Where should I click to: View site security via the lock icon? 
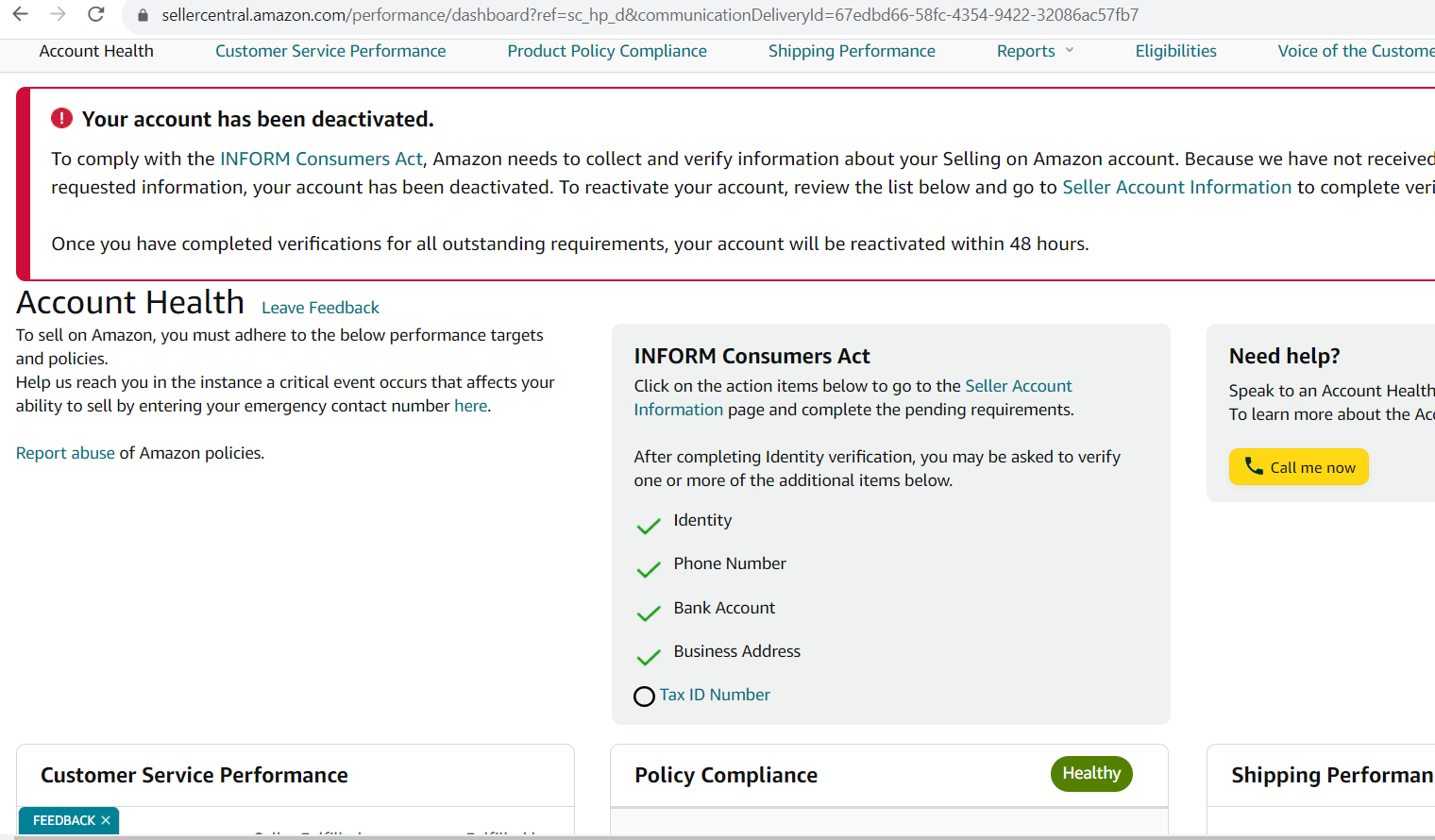(x=143, y=15)
